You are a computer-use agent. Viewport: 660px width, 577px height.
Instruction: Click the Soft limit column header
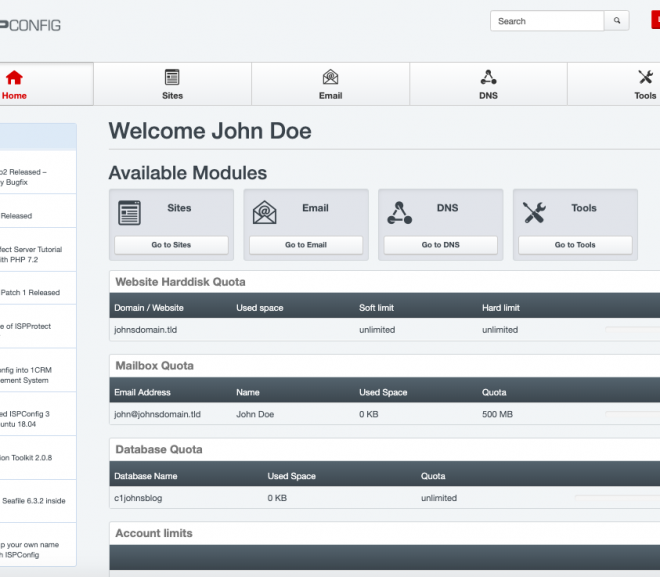point(376,308)
